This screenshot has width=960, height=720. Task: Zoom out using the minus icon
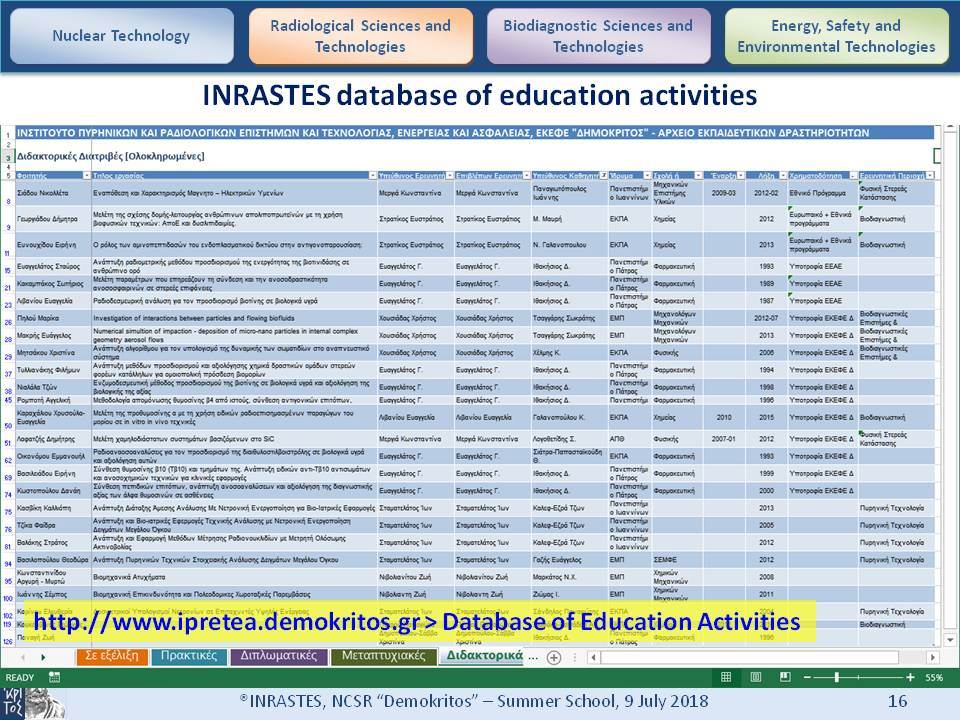(807, 677)
